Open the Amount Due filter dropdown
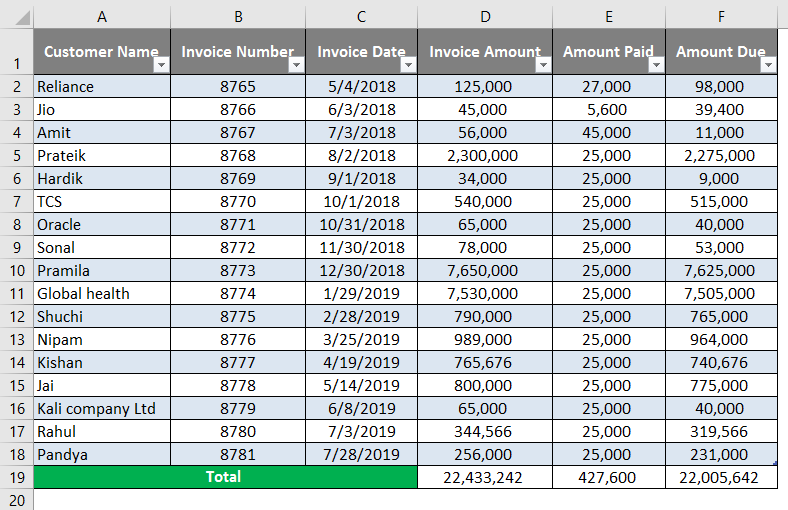 [768, 65]
